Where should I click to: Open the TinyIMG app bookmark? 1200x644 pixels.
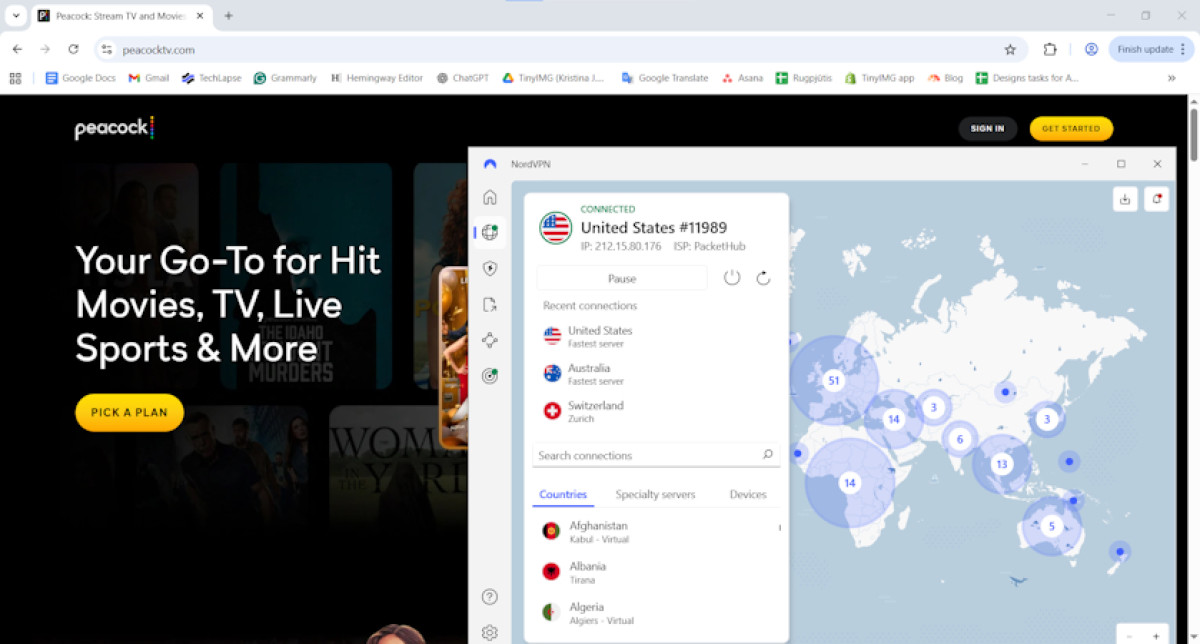point(879,78)
